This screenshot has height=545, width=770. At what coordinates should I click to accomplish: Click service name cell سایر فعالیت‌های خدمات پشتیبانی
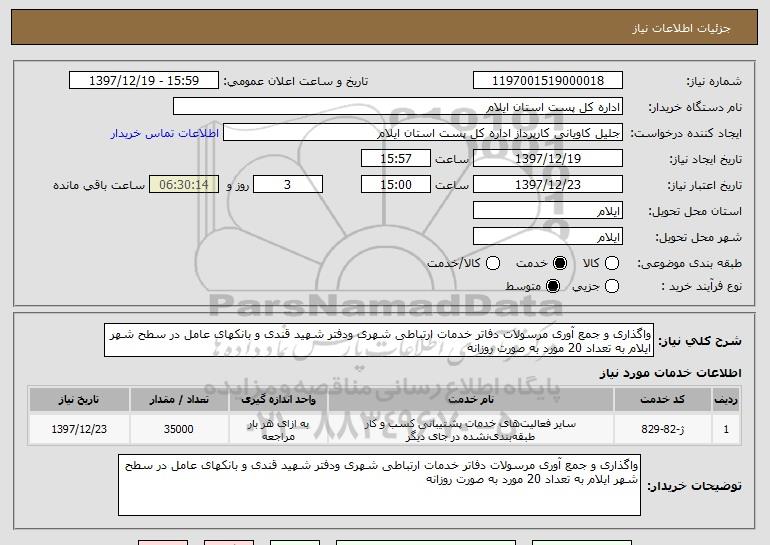(x=471, y=430)
